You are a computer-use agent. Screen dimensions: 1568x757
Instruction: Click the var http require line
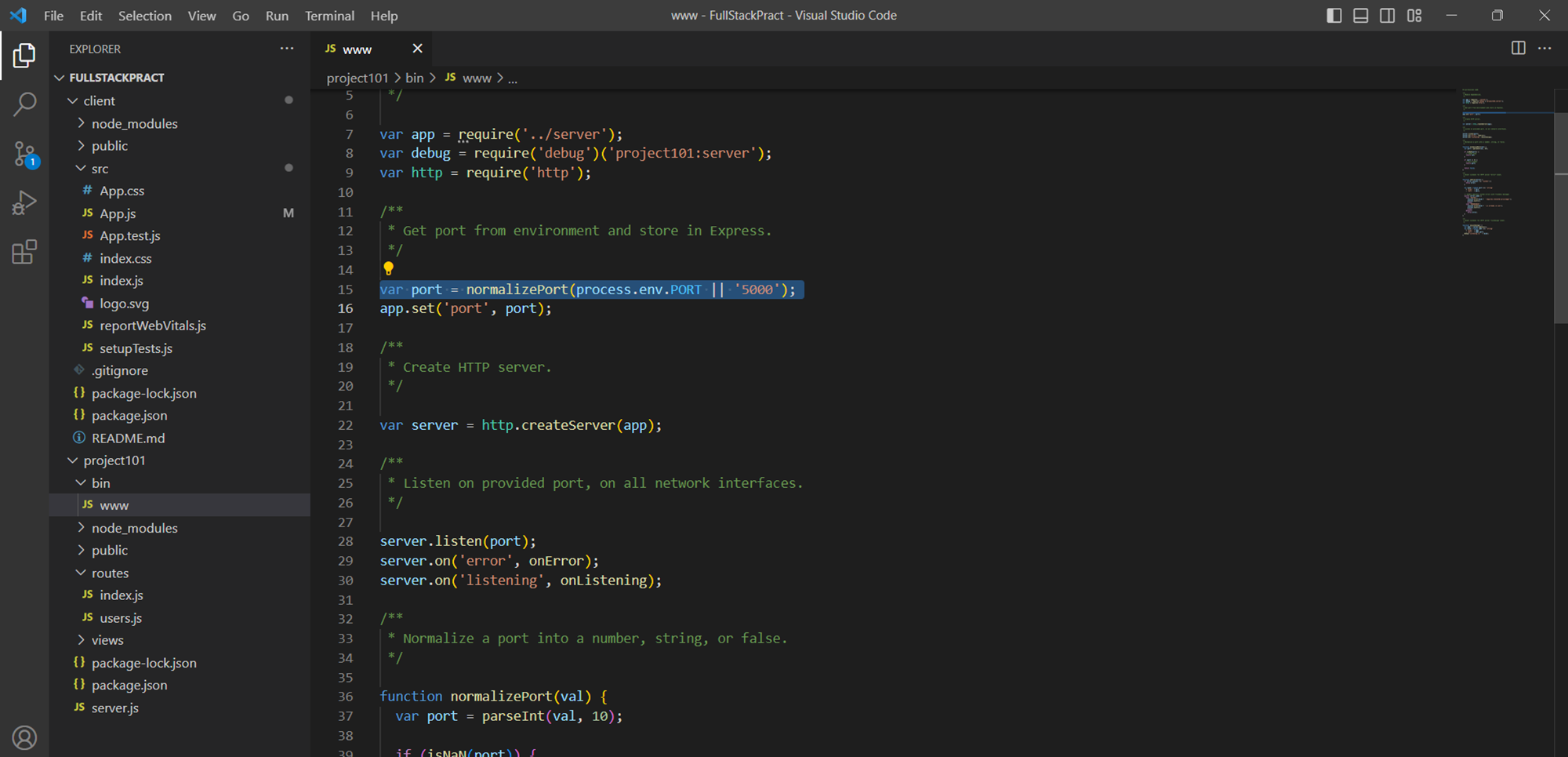485,173
